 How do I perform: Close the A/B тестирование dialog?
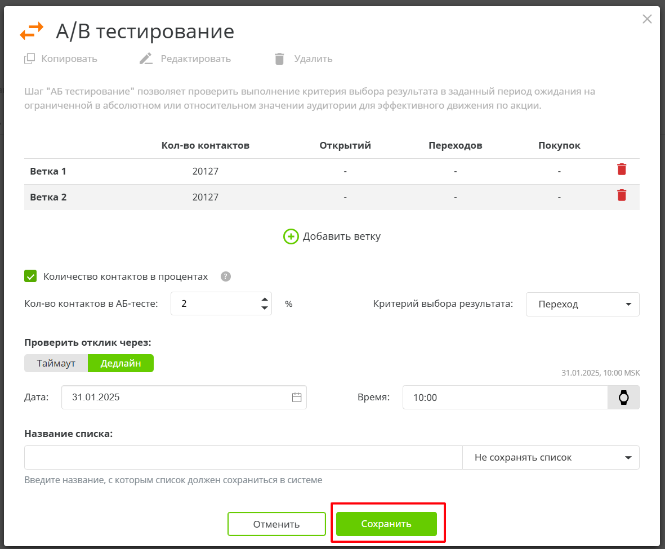(x=646, y=18)
